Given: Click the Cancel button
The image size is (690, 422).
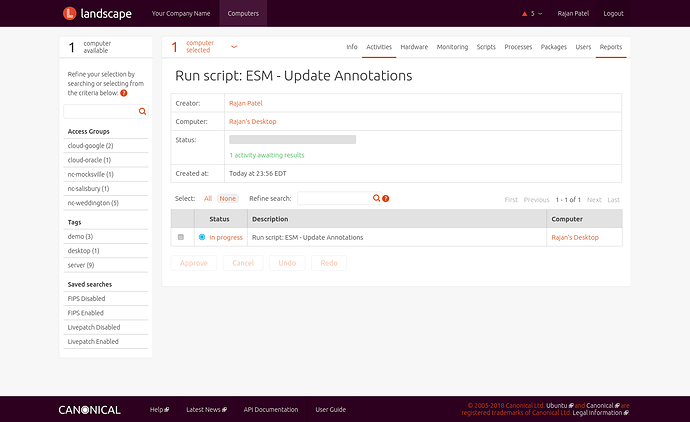Looking at the screenshot, I should pyautogui.click(x=243, y=263).
